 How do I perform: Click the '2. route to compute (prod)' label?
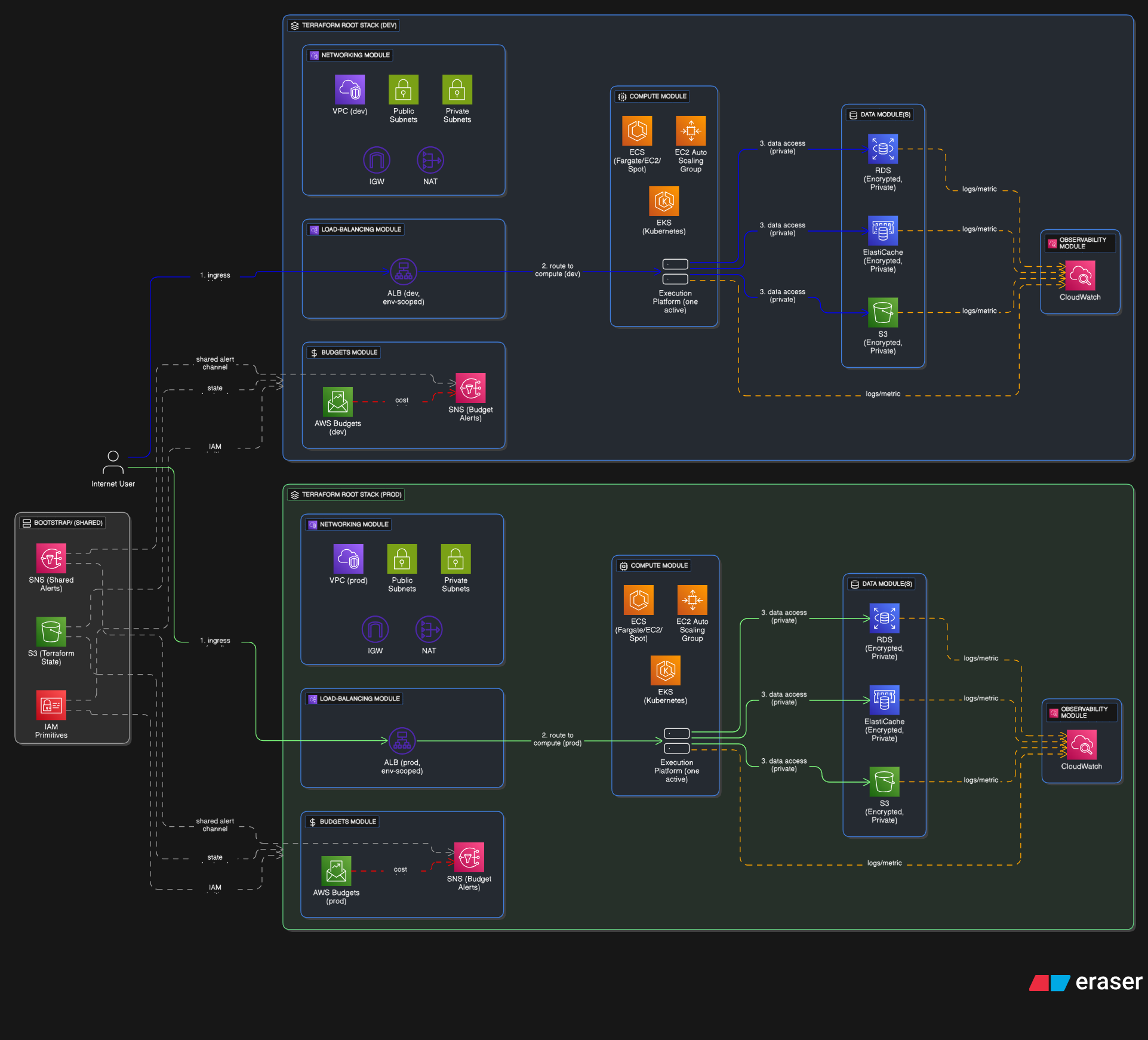[x=558, y=739]
